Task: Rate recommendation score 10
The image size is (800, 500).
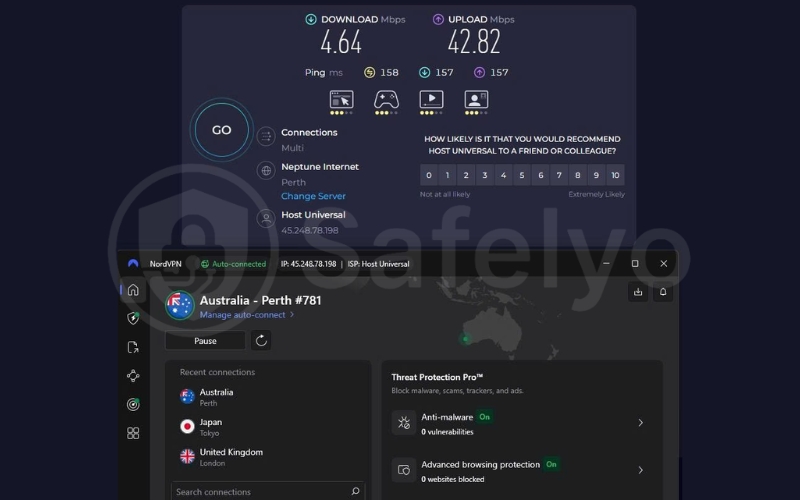Action: click(x=615, y=175)
